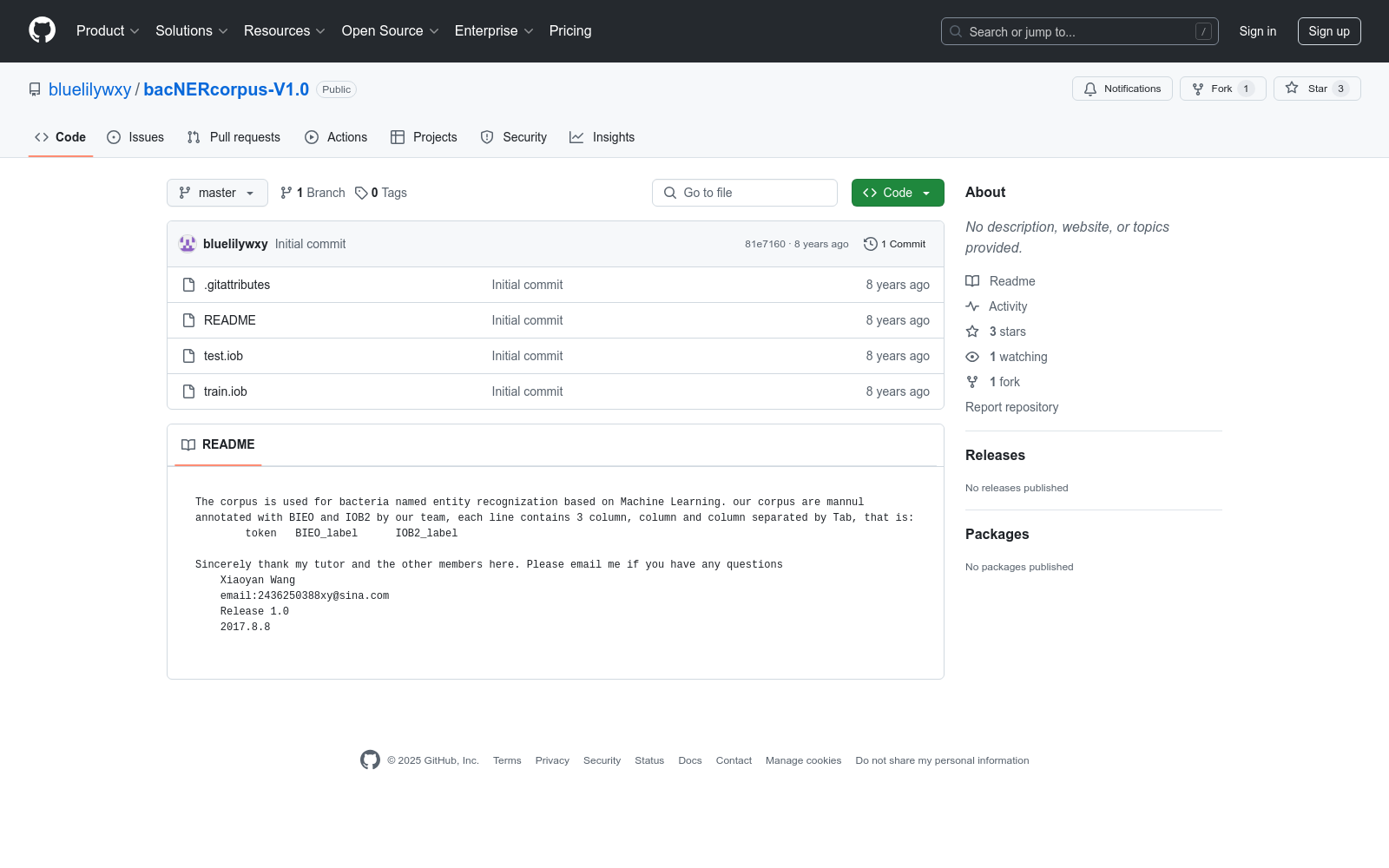Click the Sign in link
1389x868 pixels.
tap(1258, 31)
